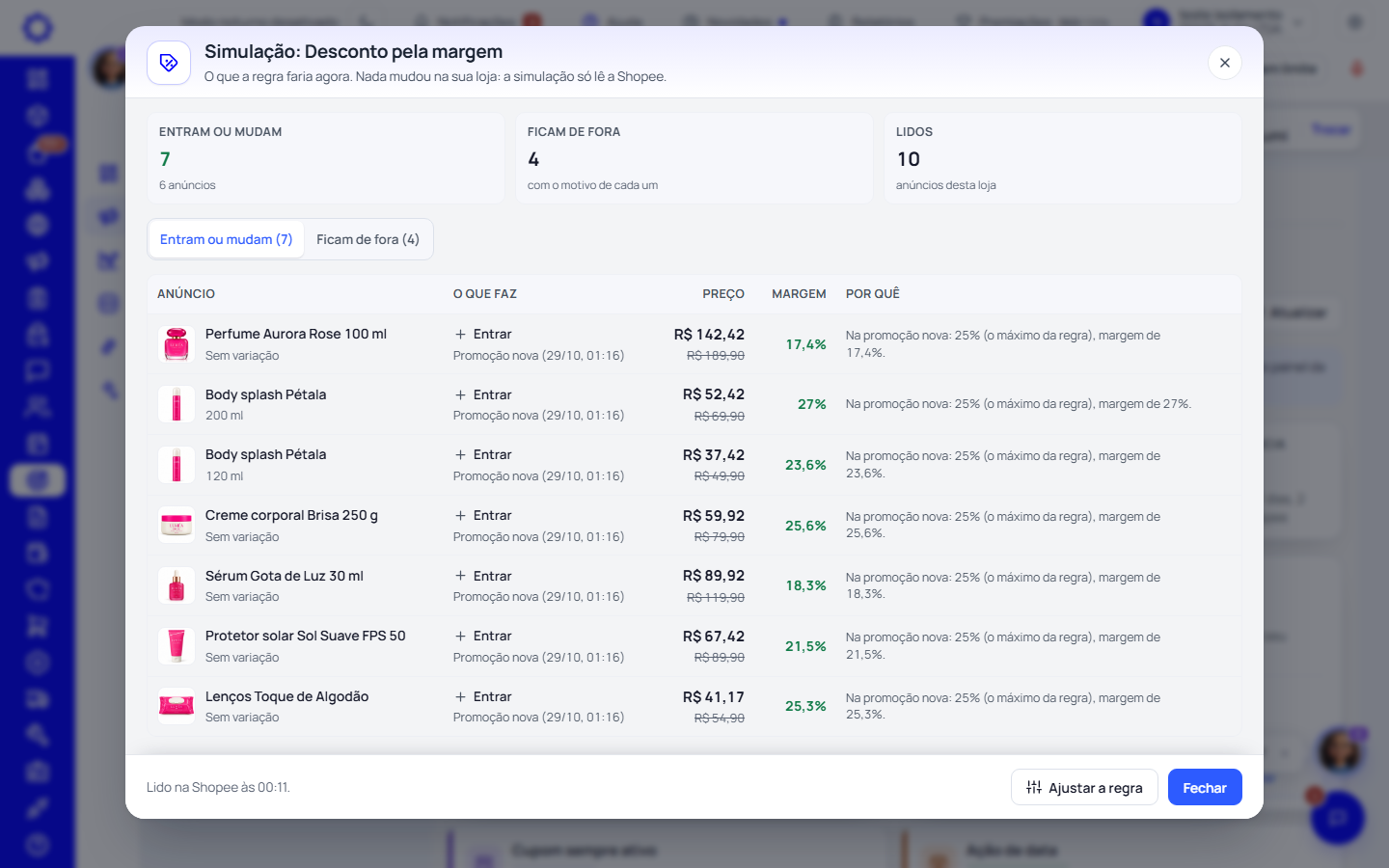Open the Body splash Pétala 120 ml thumbnail
1389x868 pixels.
177,465
